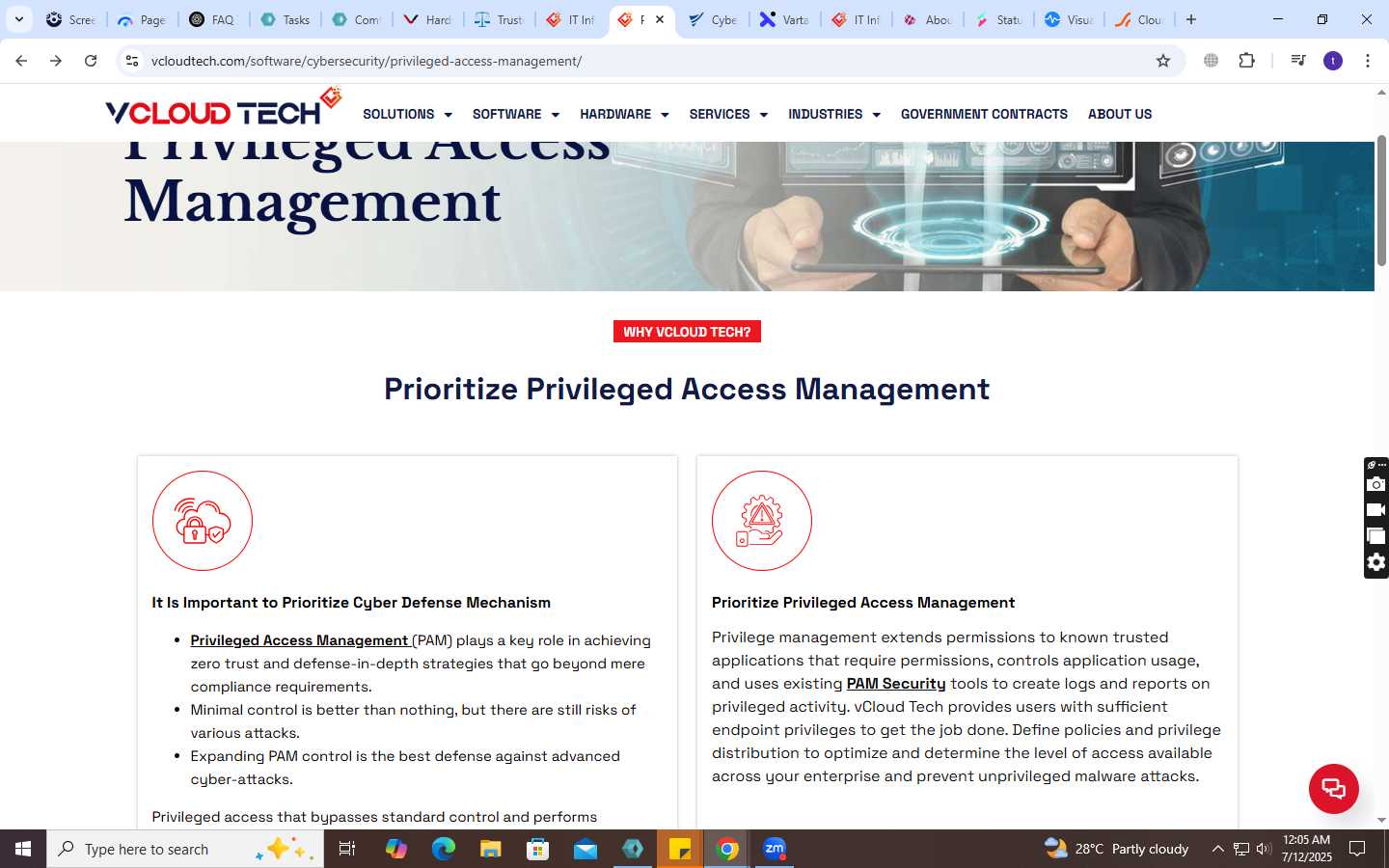Open the notifications action center
Viewport: 1389px width, 868px height.
[1357, 849]
